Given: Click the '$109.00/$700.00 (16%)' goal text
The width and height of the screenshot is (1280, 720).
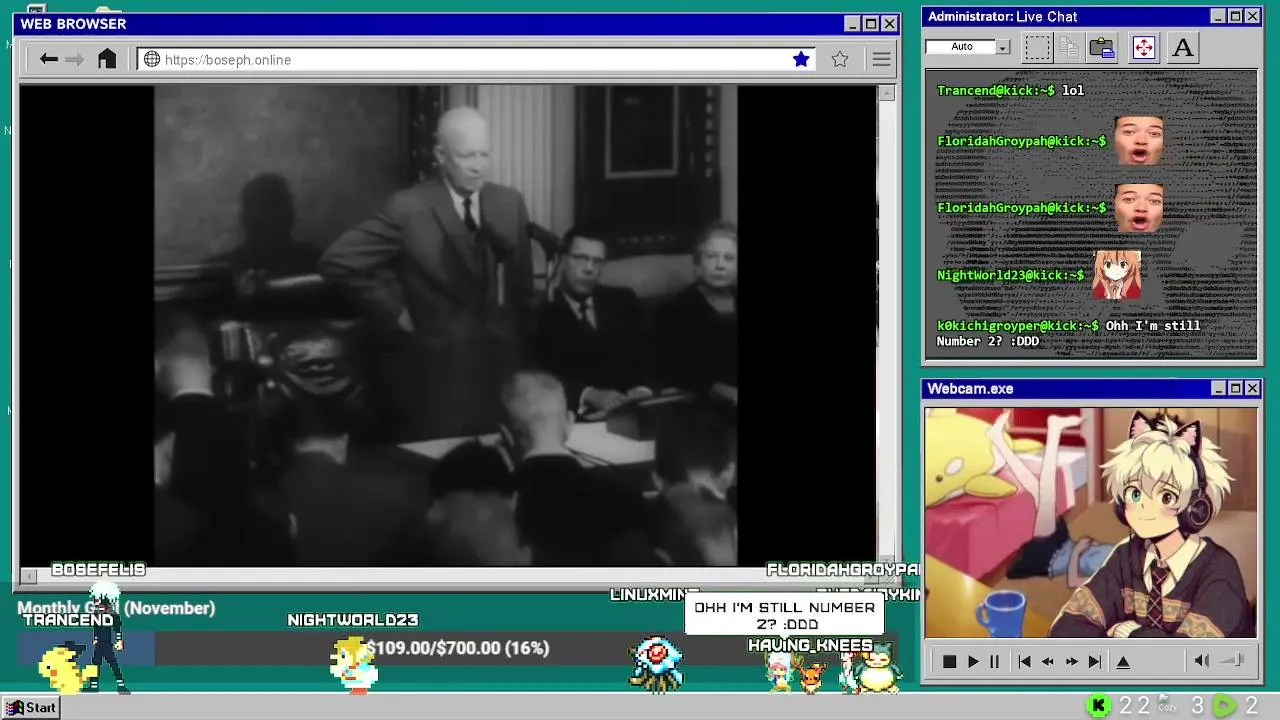Looking at the screenshot, I should coord(457,648).
